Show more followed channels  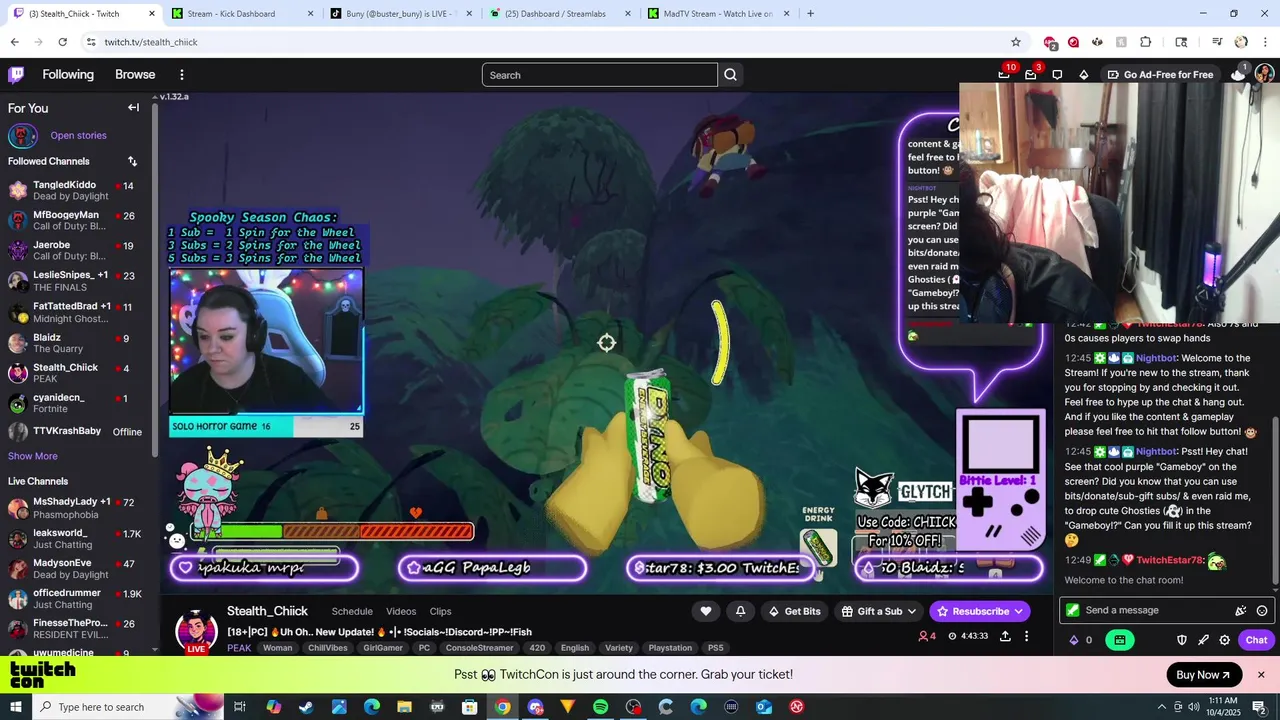(x=33, y=456)
